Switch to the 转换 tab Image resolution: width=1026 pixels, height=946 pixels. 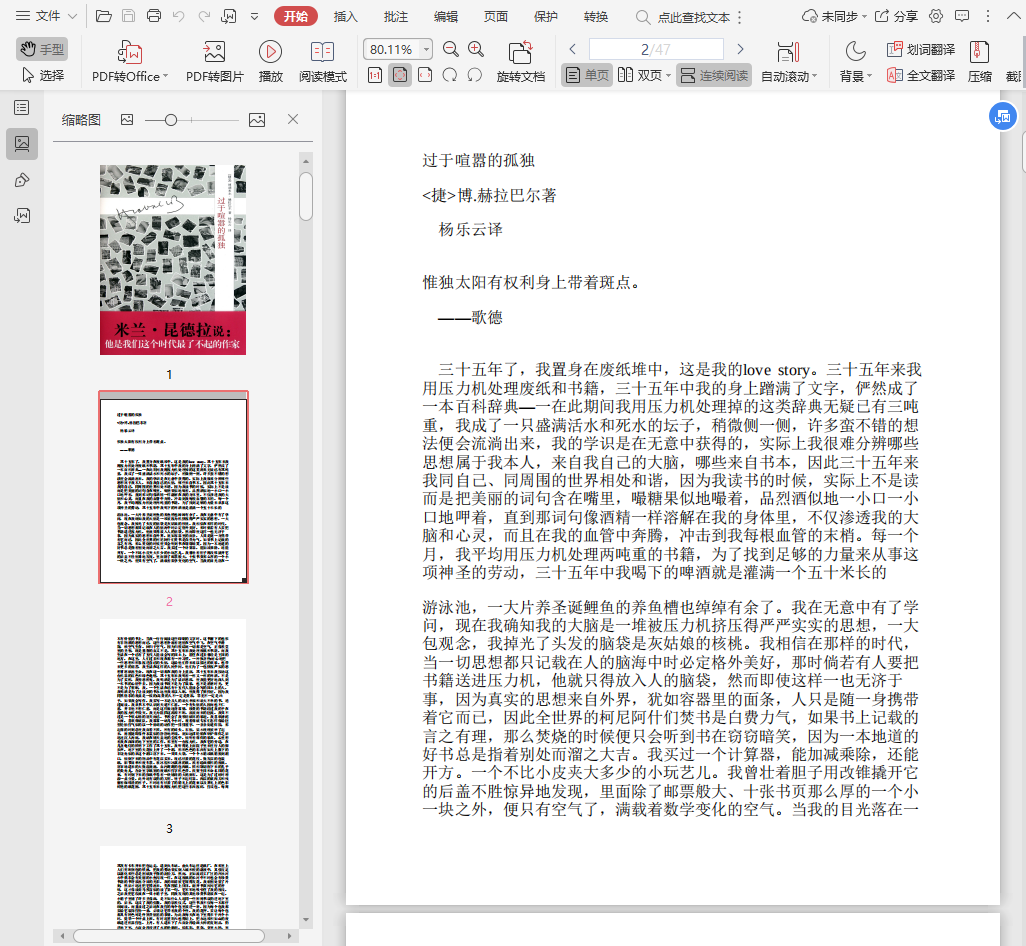[595, 16]
